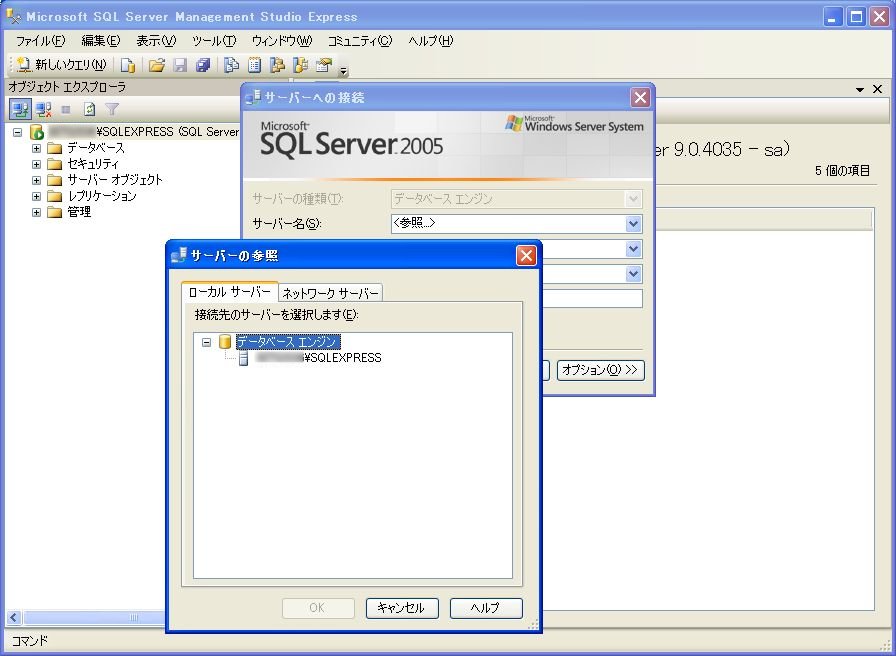Minimize the Management Studio Express window
The height and width of the screenshot is (656, 896).
coord(833,17)
